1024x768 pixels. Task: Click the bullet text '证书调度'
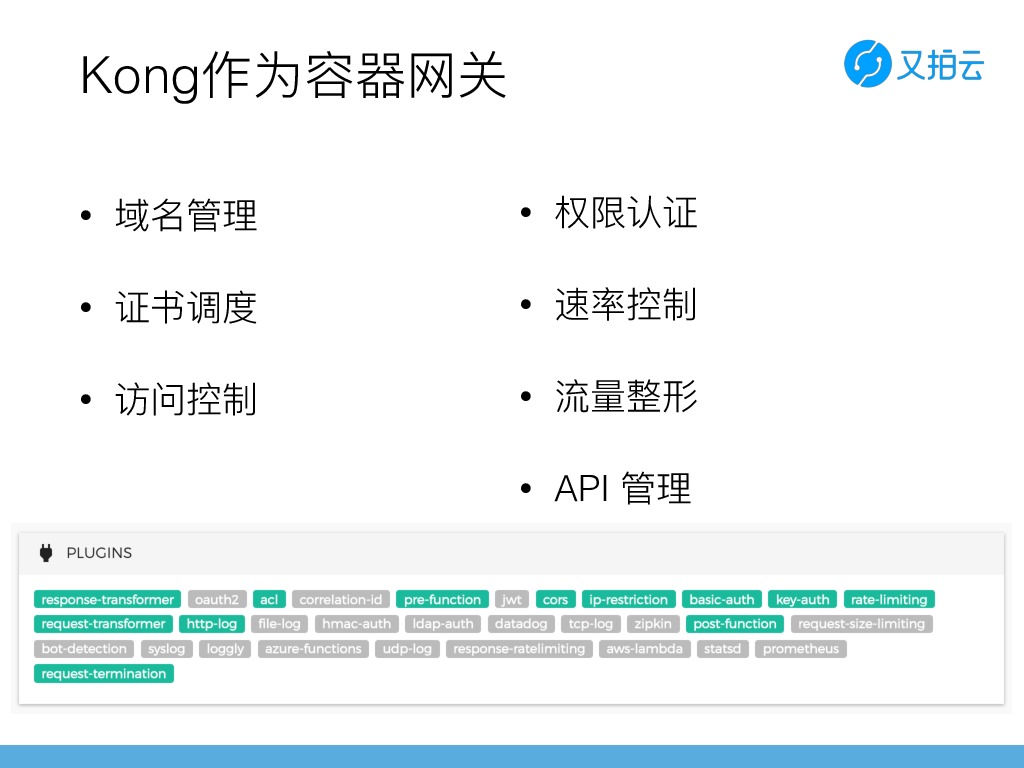click(x=186, y=307)
